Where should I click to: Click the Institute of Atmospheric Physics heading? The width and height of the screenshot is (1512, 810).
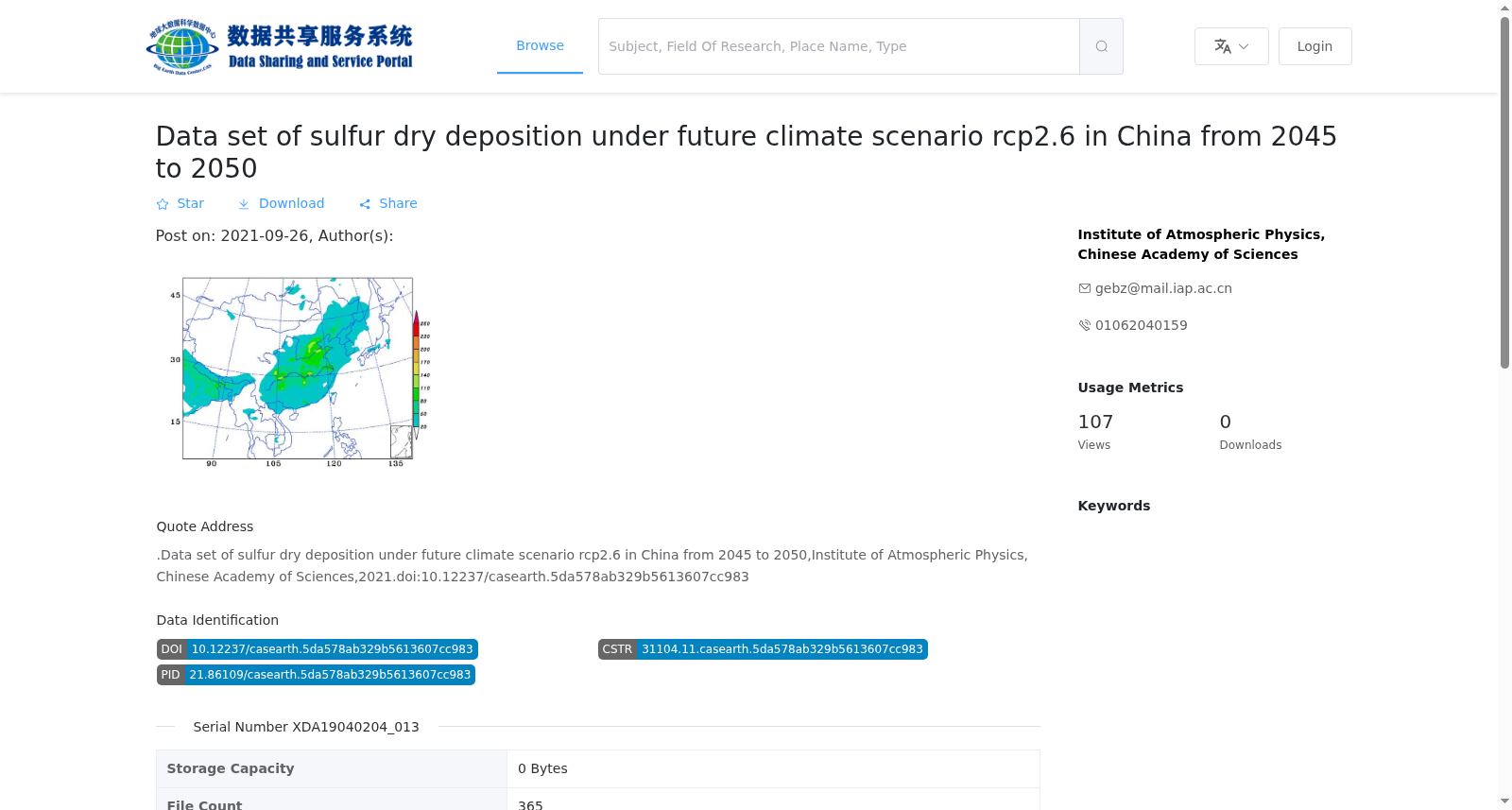pyautogui.click(x=1201, y=244)
